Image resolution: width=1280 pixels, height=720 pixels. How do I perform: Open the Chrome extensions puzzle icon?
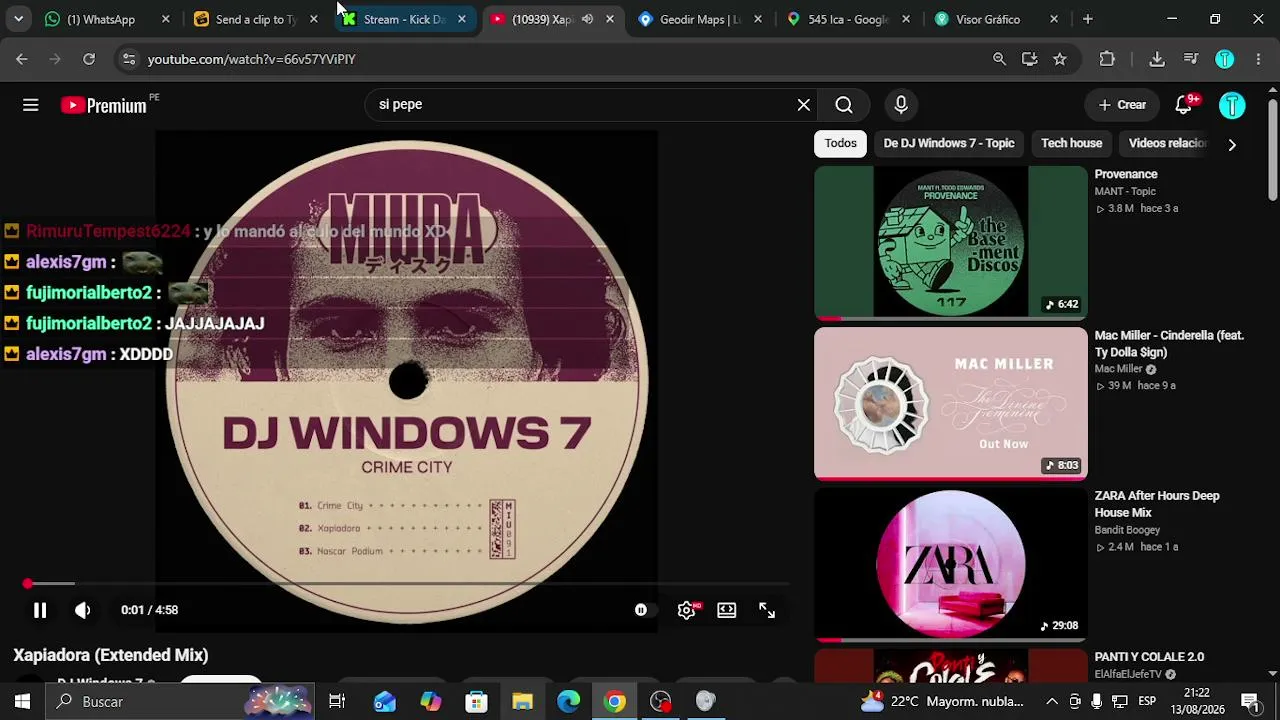point(1107,59)
